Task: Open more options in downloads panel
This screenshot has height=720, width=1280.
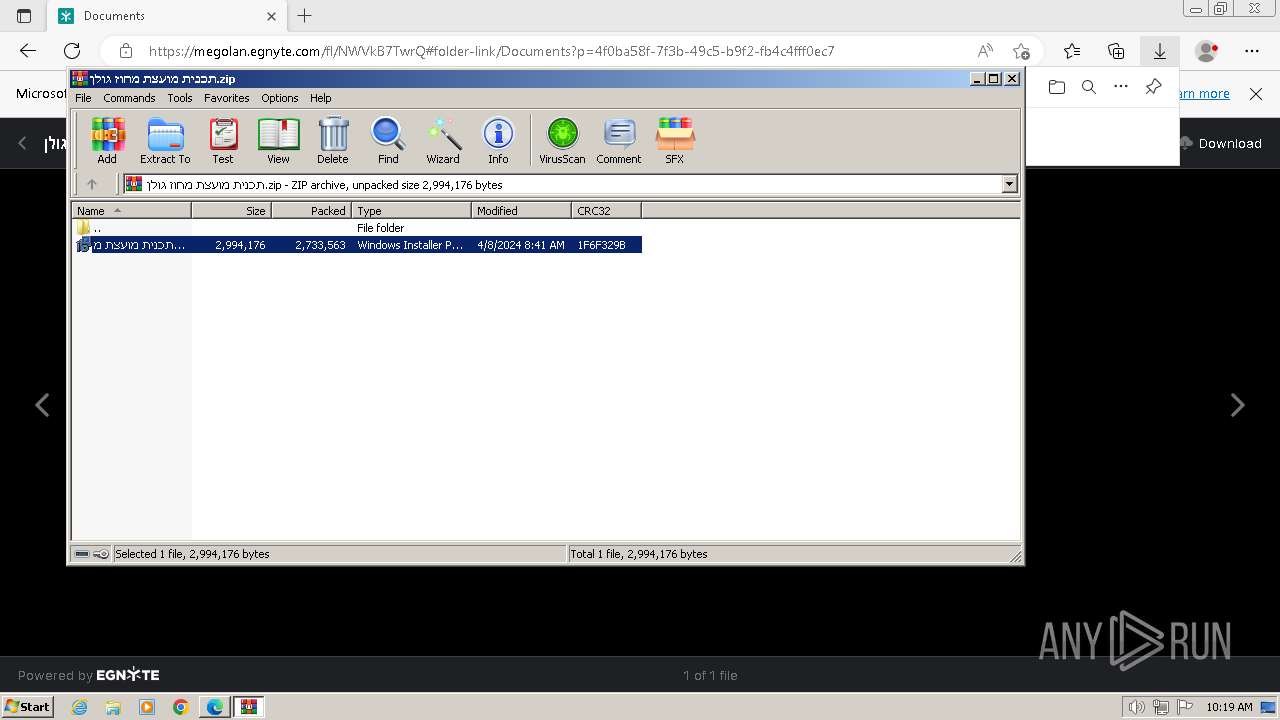Action: point(1121,87)
